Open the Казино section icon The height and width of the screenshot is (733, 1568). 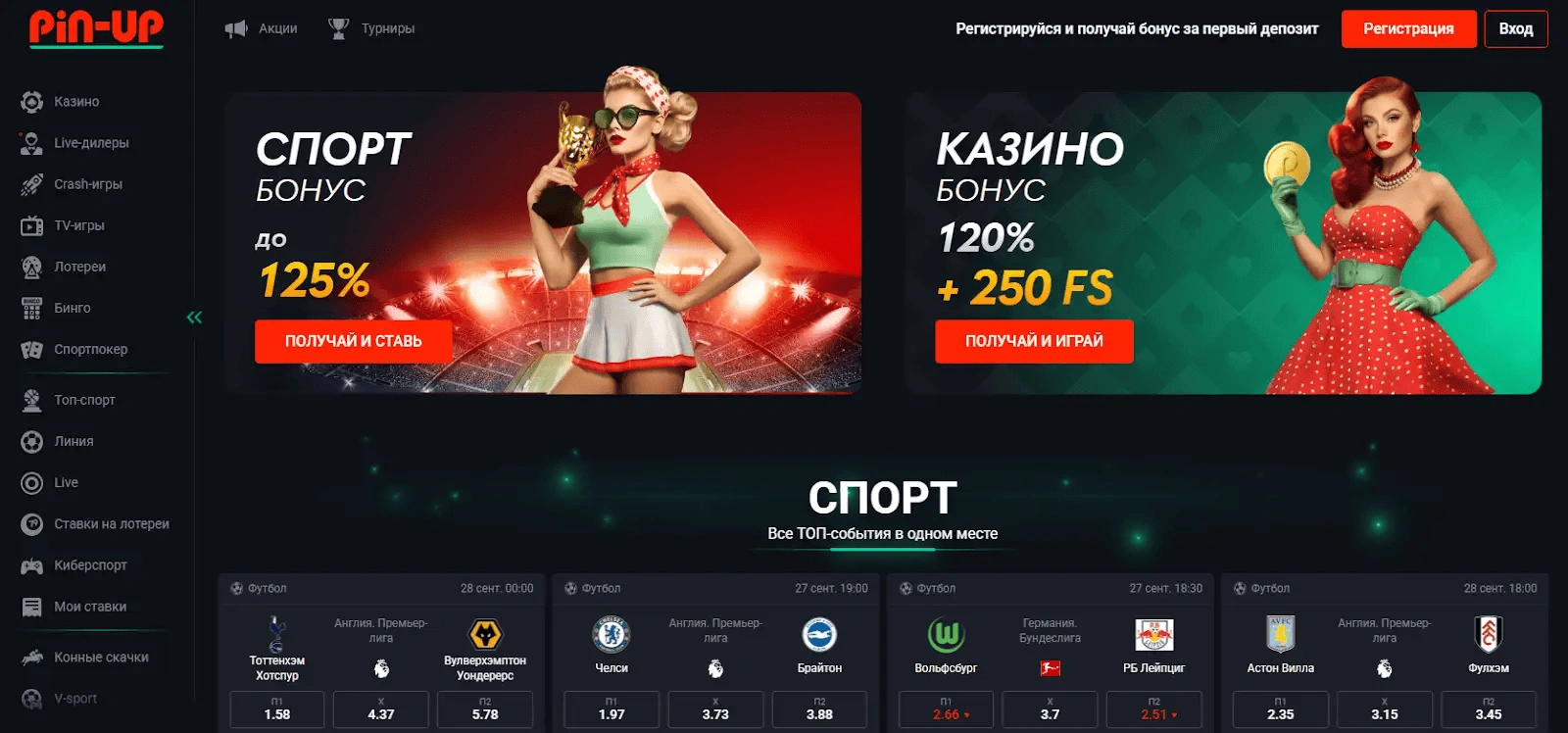pos(31,102)
